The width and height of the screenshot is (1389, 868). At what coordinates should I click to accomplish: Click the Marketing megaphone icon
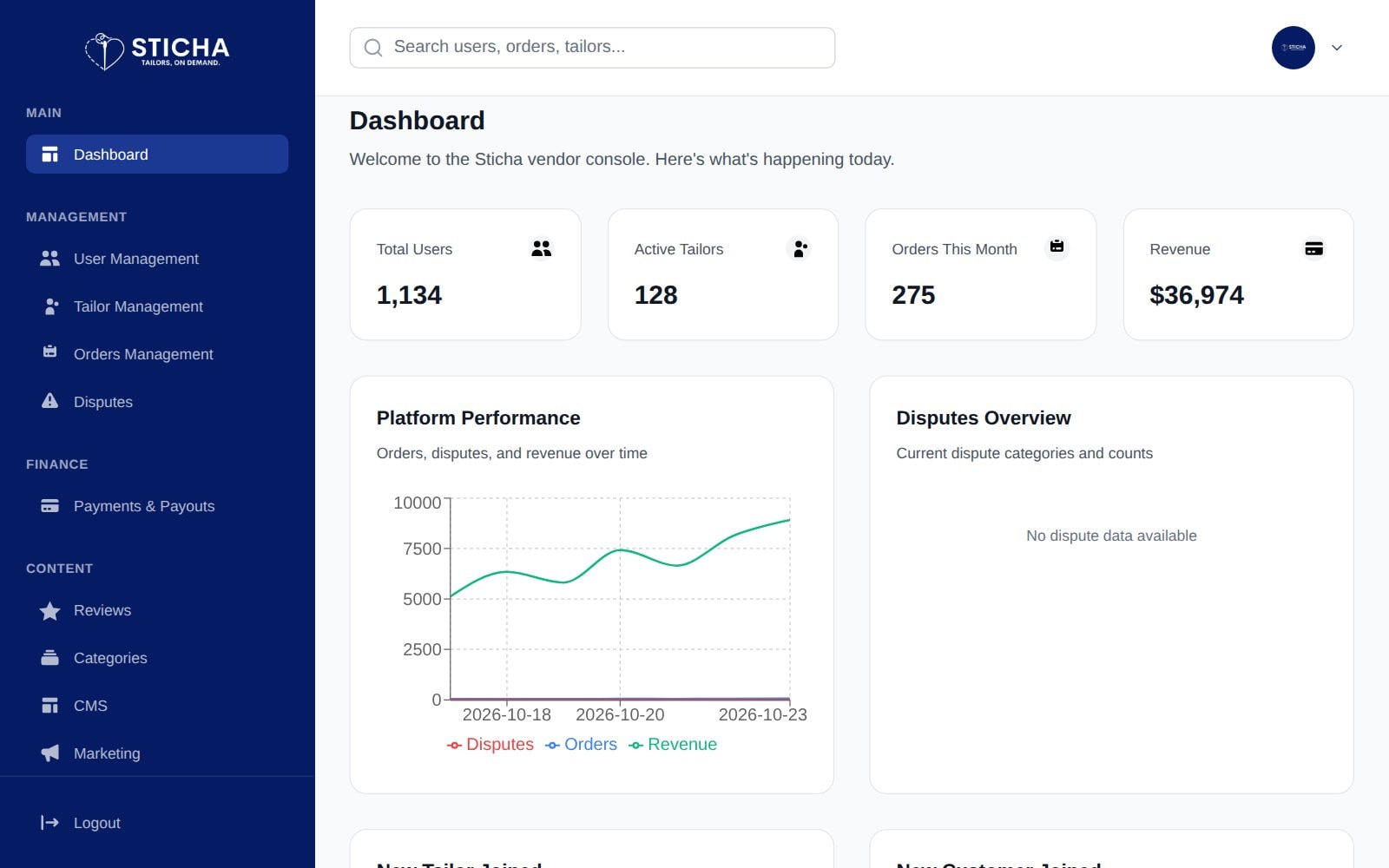click(50, 753)
